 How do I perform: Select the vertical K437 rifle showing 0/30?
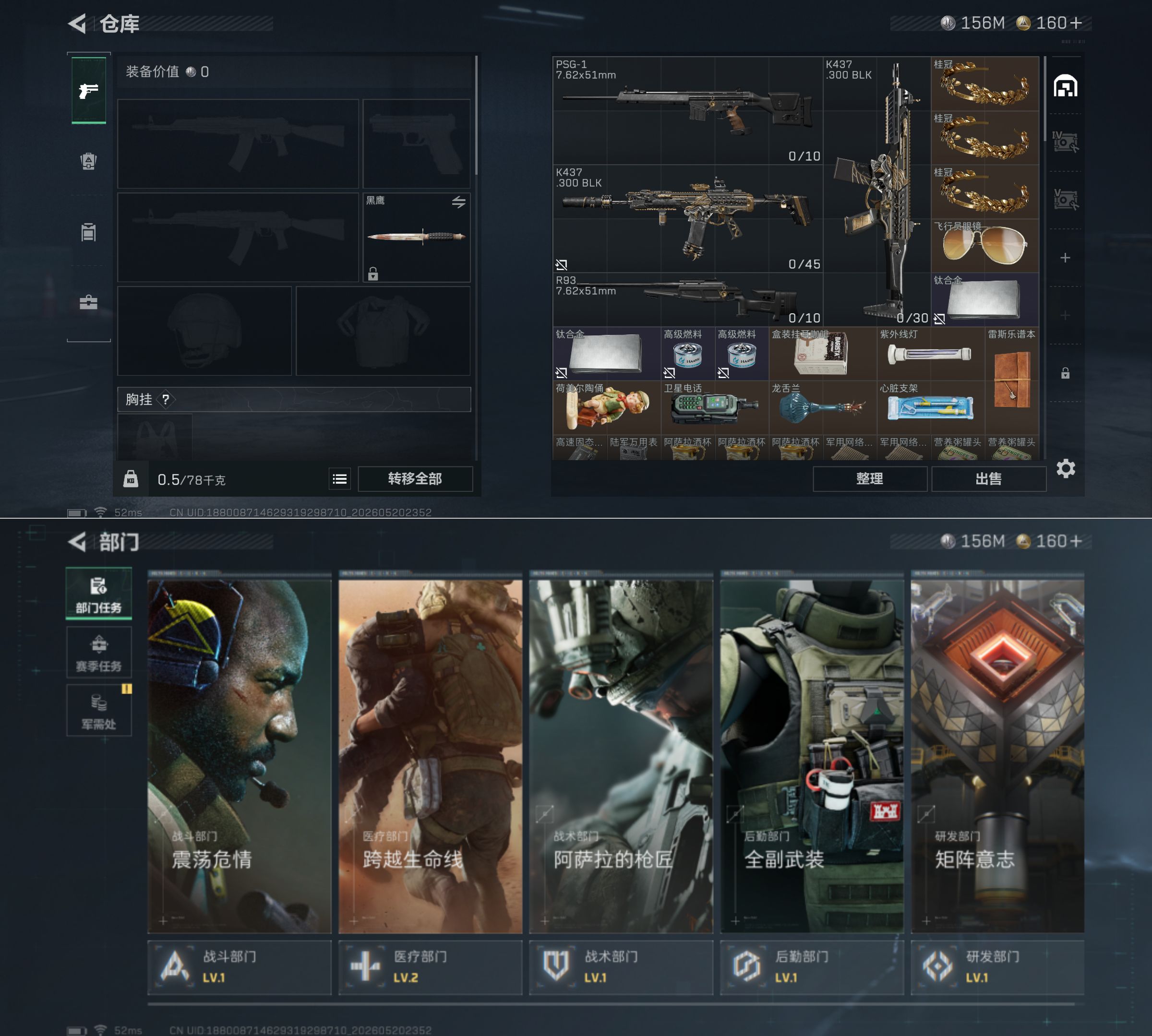(877, 192)
